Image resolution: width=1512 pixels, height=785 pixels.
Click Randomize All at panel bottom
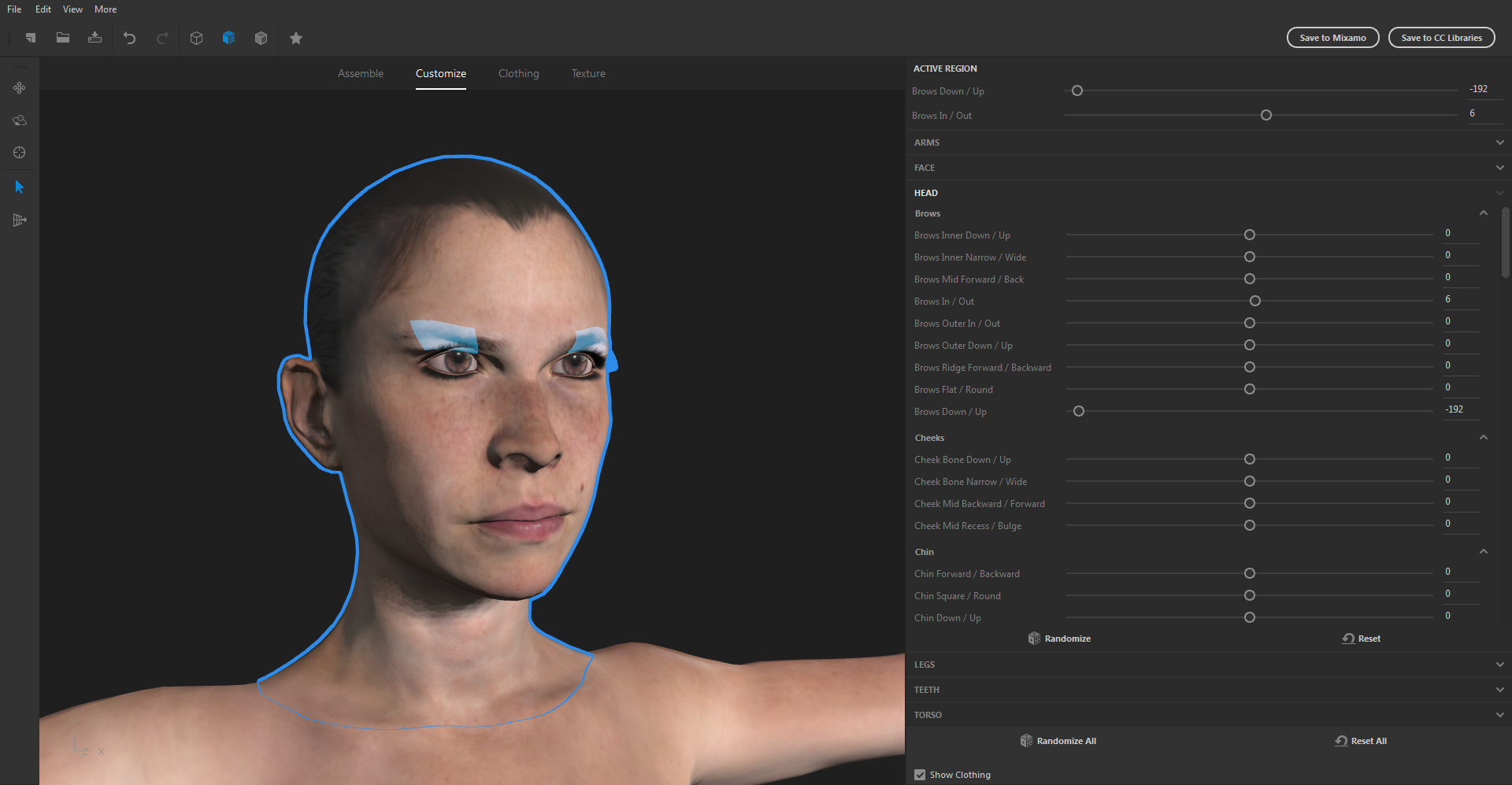click(1058, 740)
